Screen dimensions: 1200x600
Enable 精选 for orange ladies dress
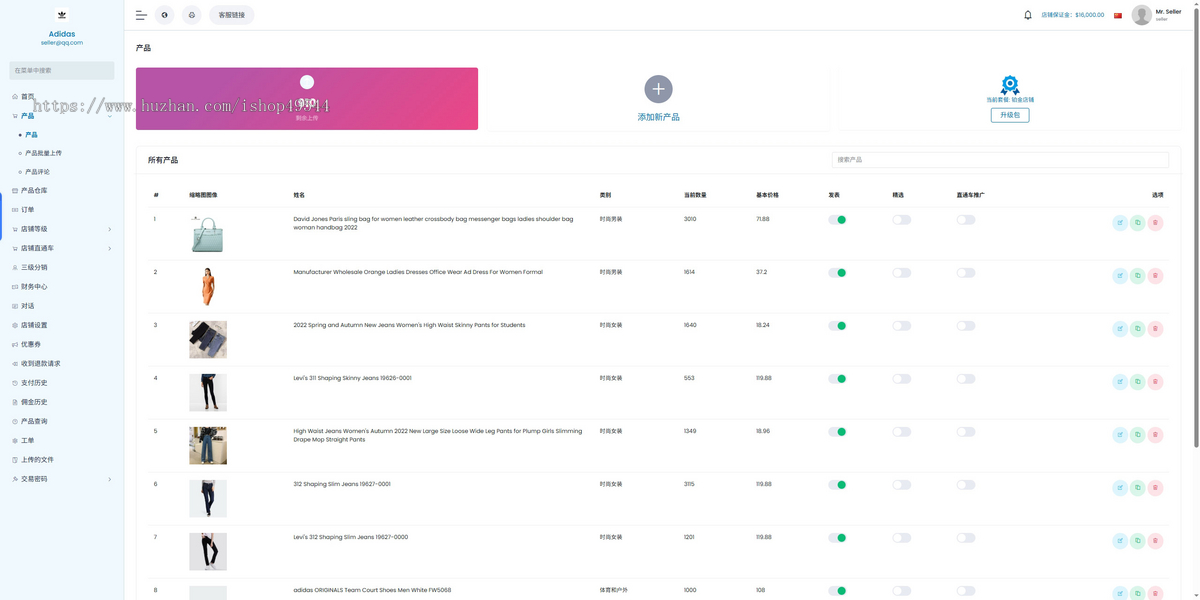coord(902,272)
